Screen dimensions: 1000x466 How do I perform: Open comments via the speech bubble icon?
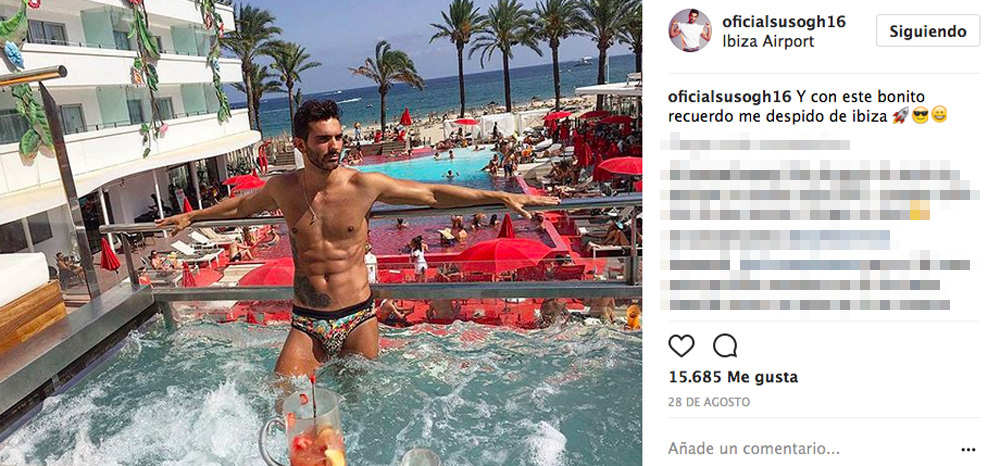pos(725,346)
